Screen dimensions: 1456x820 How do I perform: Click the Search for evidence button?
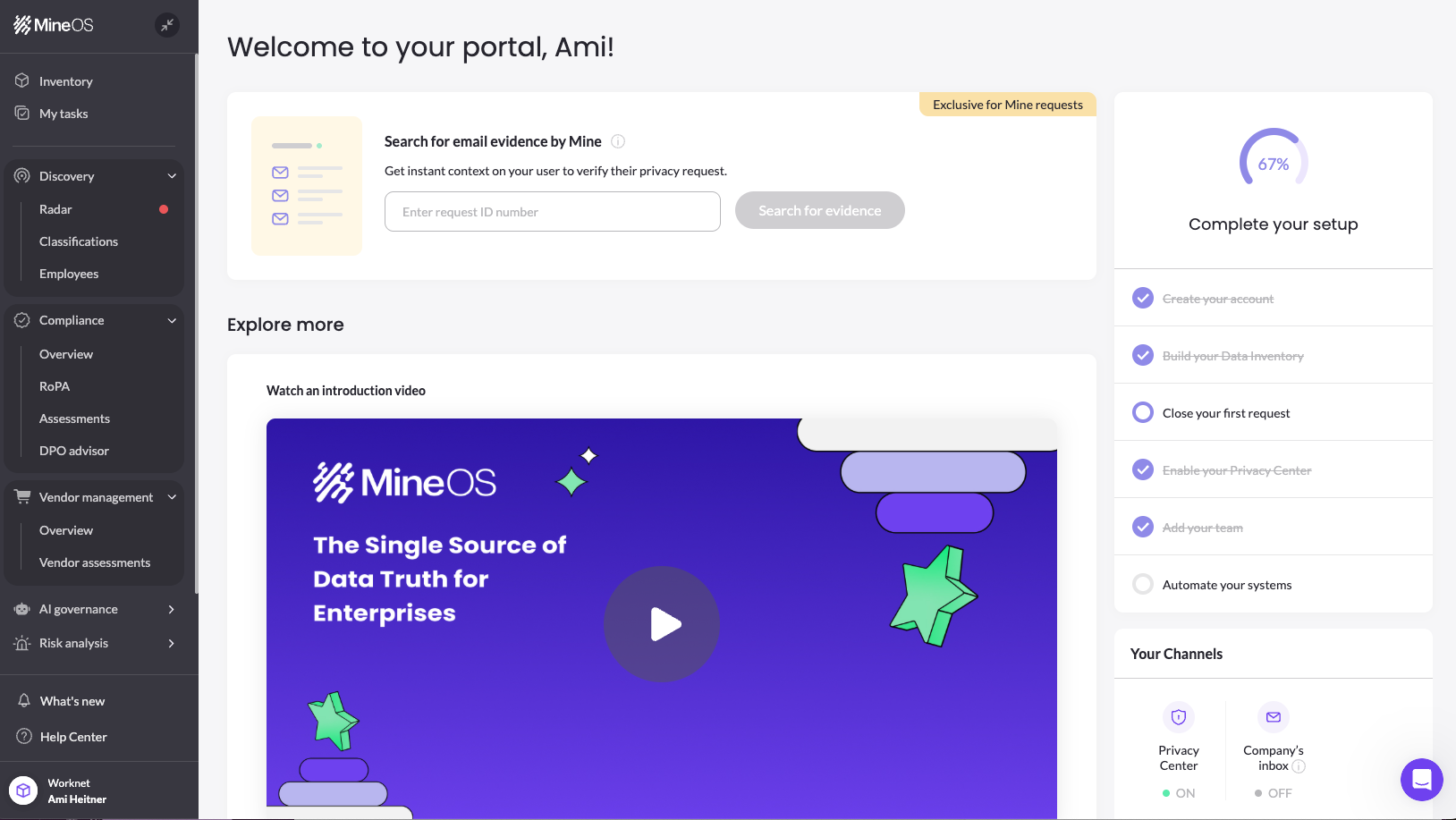[820, 210]
